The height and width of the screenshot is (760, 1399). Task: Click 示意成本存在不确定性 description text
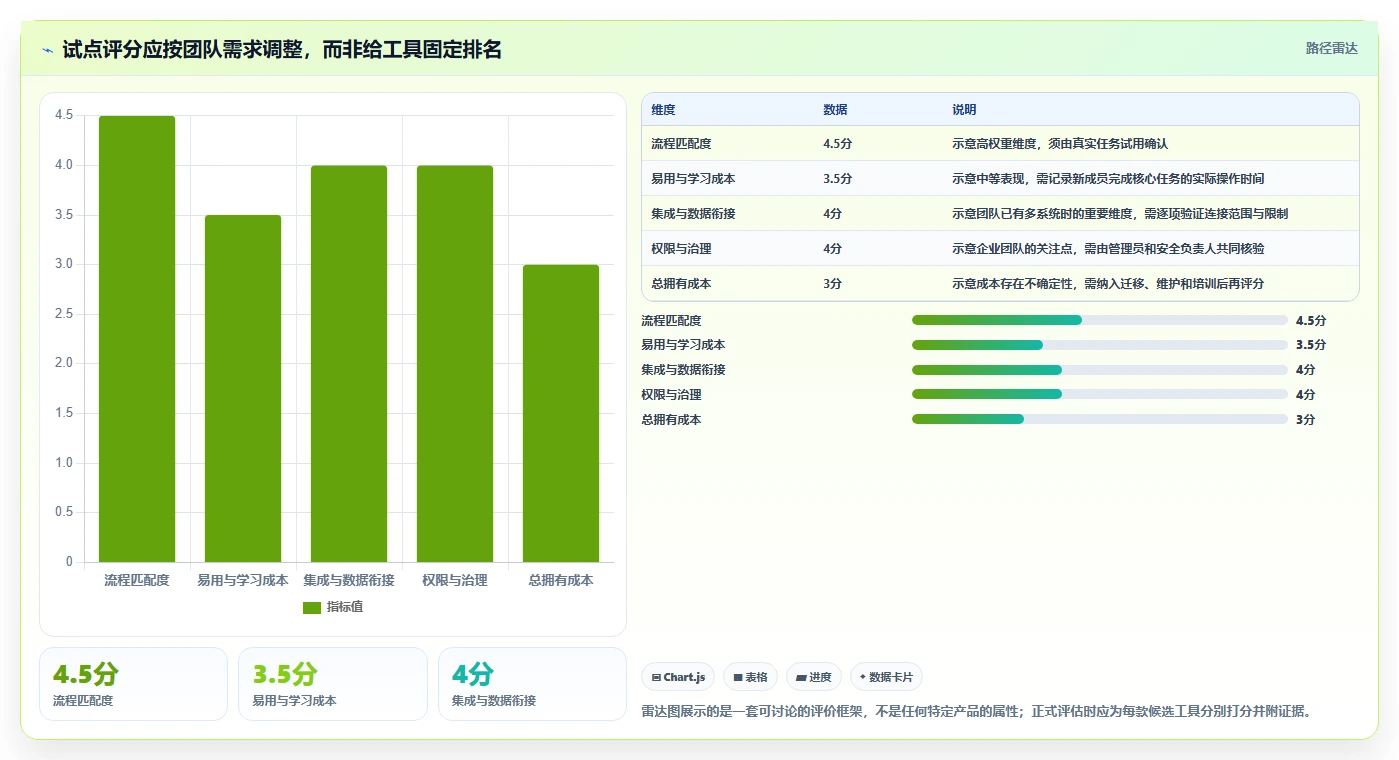pos(1108,284)
